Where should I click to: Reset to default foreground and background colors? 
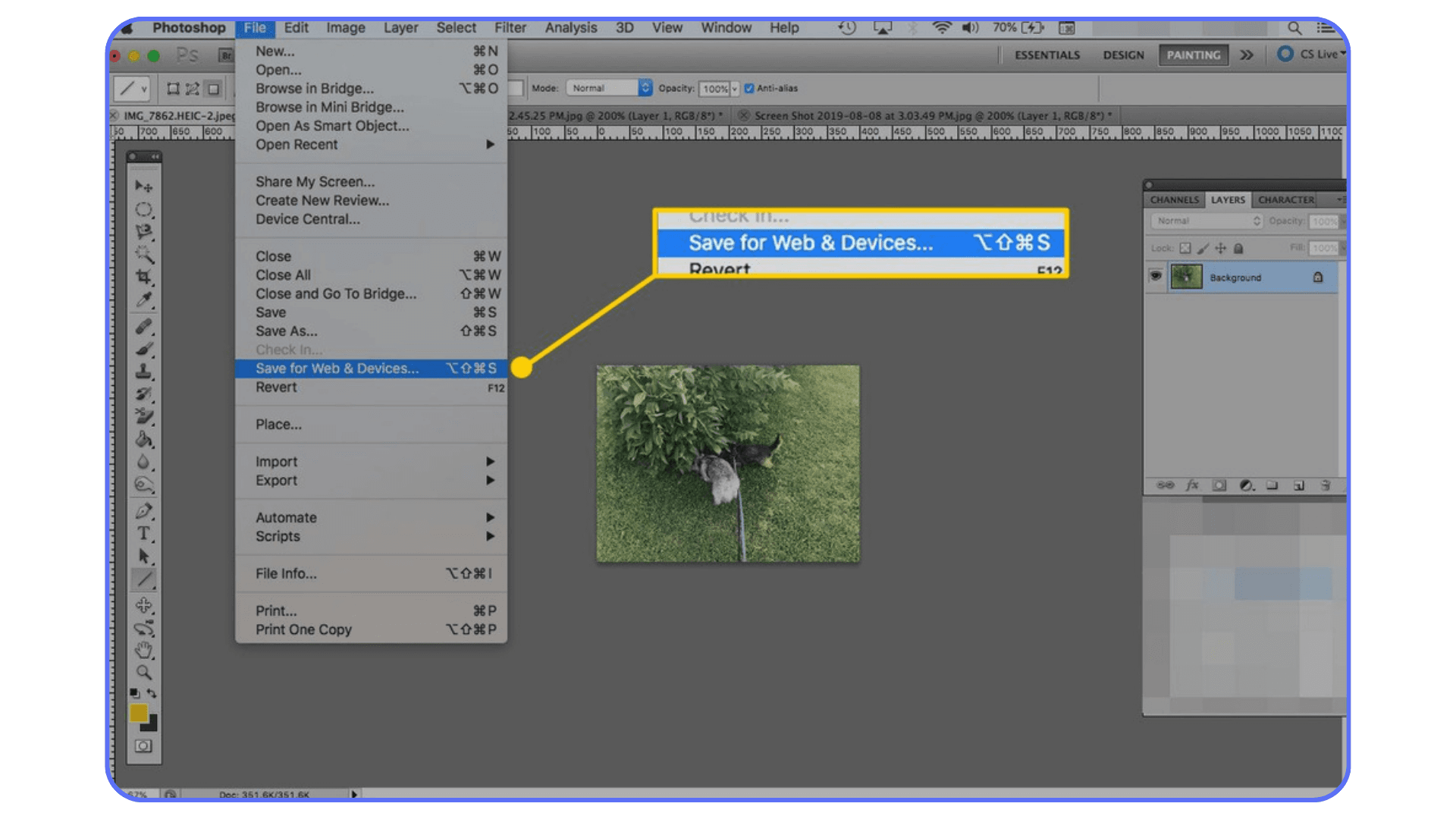point(134,693)
